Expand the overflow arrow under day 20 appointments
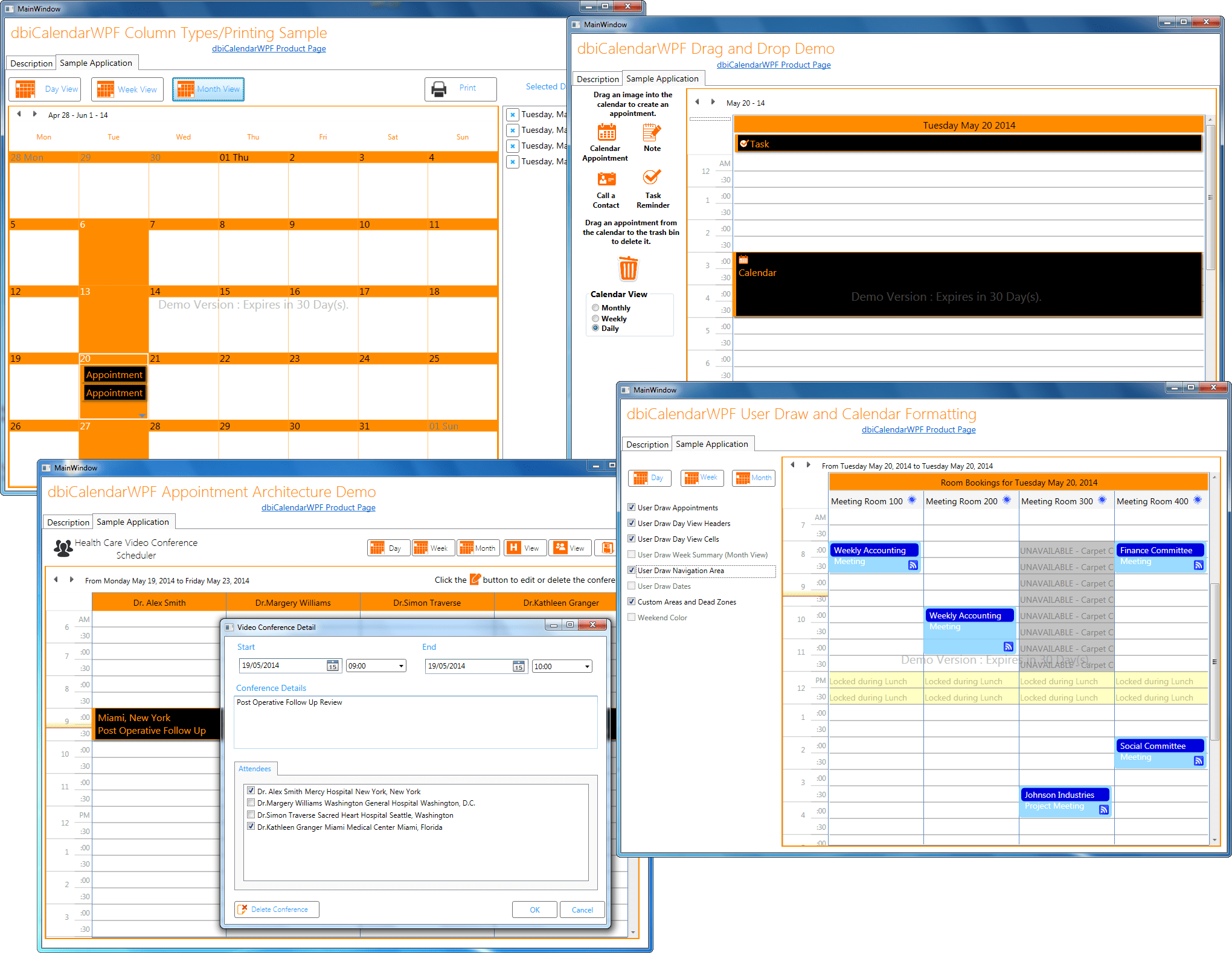Screen dimensions: 1232x953 143,416
